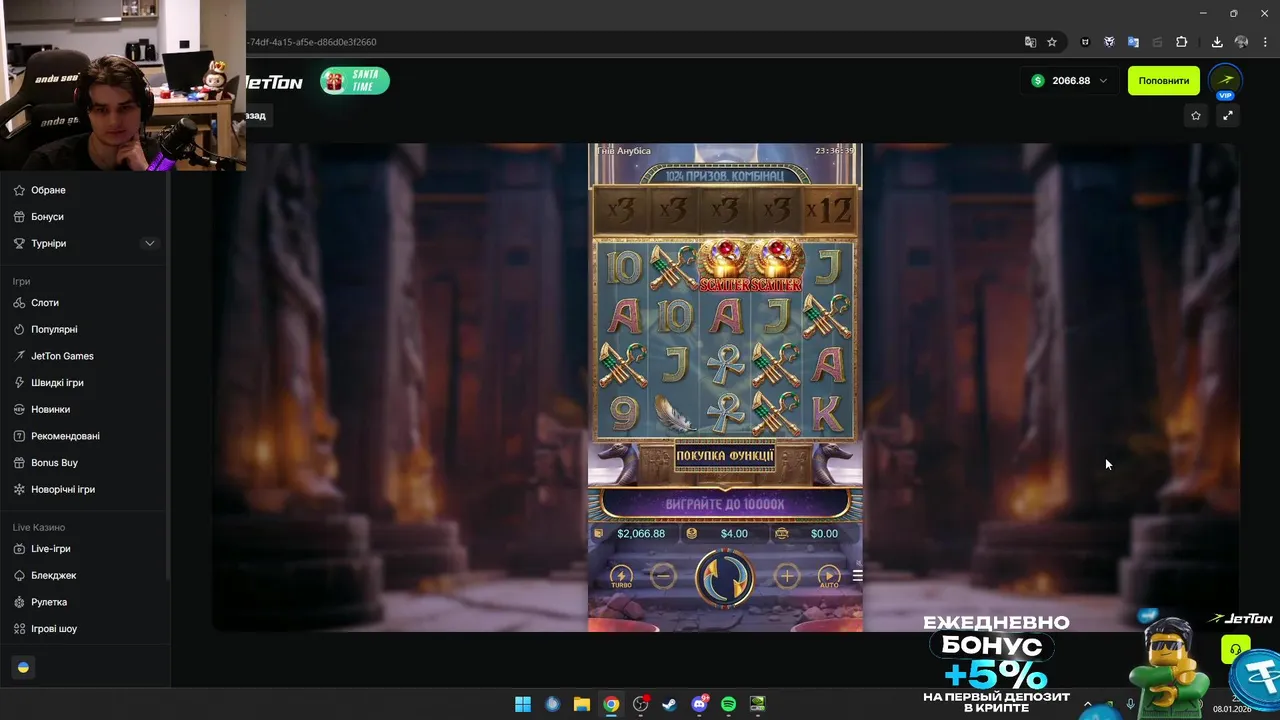Open the Santa Time promo badge
Viewport: 1280px width, 720px height.
click(x=355, y=81)
